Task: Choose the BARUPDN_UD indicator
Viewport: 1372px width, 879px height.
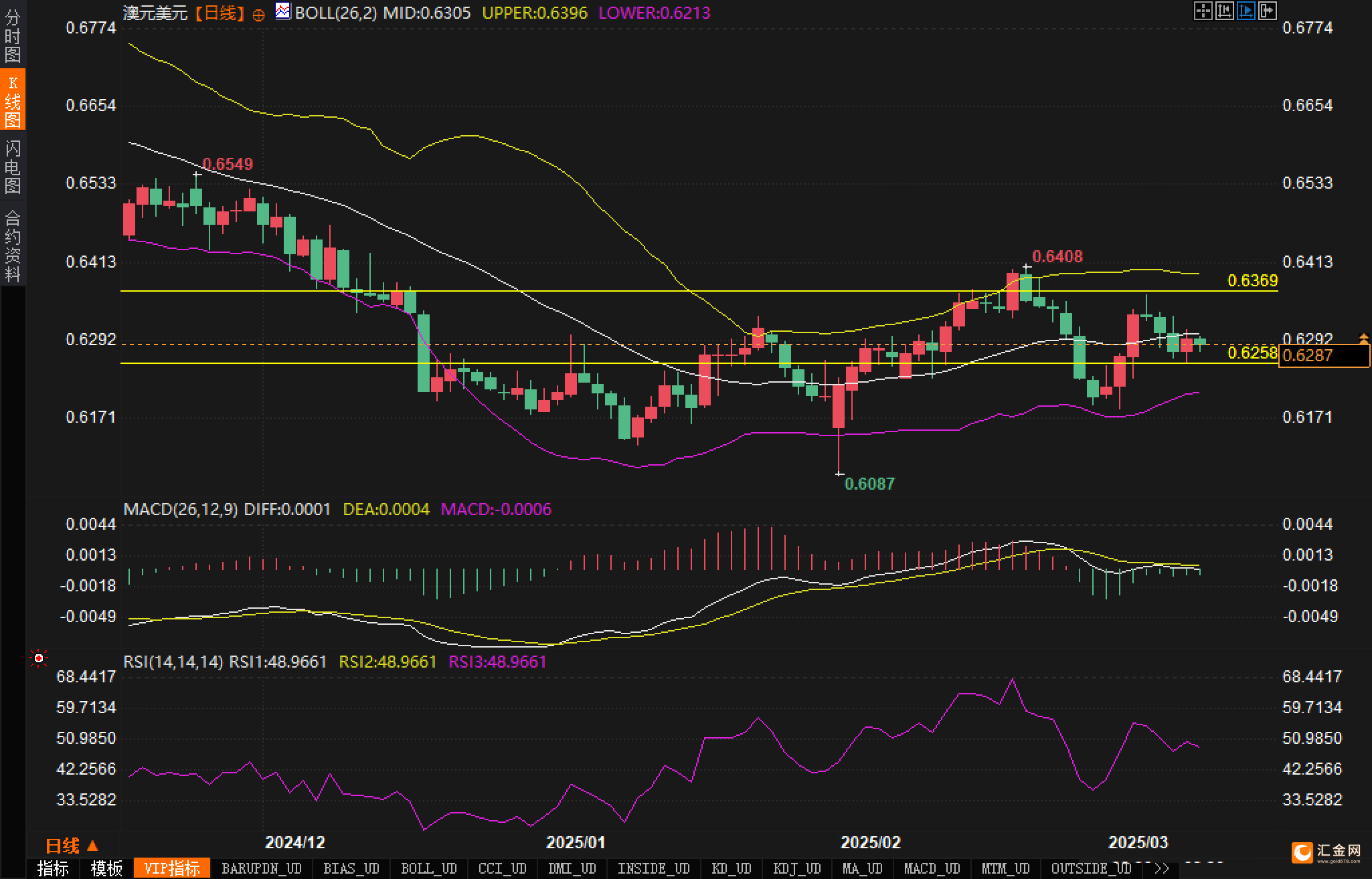Action: tap(261, 868)
